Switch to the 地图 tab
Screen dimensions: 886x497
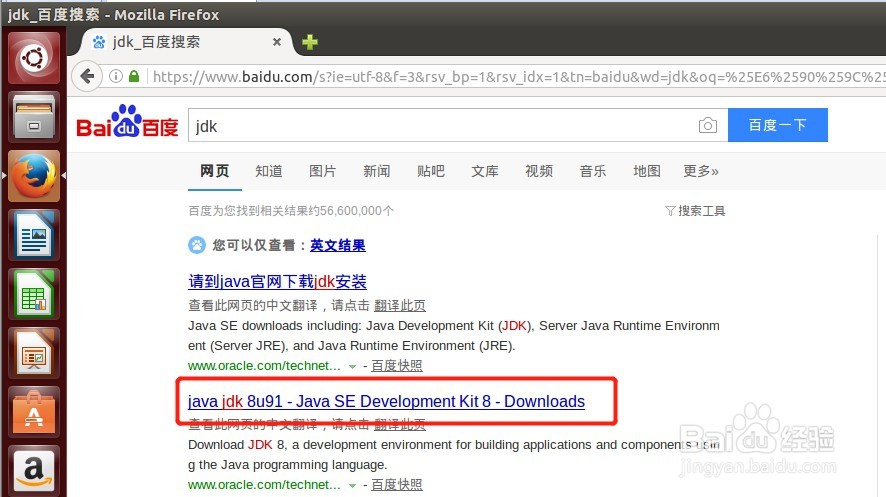point(647,171)
